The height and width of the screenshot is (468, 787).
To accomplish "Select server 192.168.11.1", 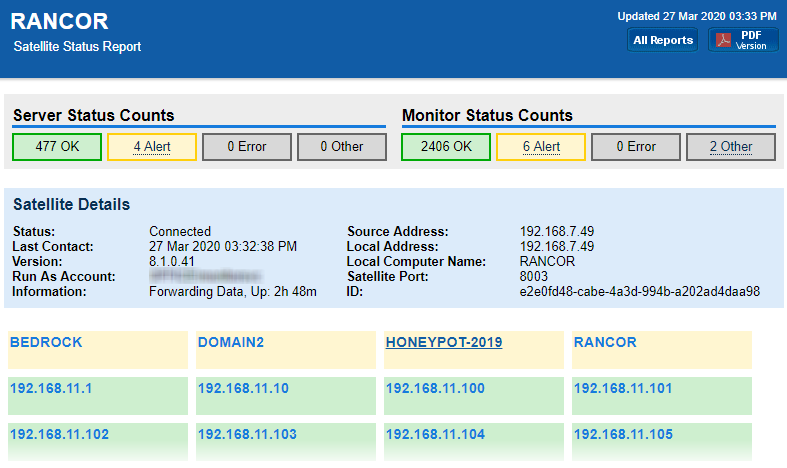I will pyautogui.click(x=51, y=388).
